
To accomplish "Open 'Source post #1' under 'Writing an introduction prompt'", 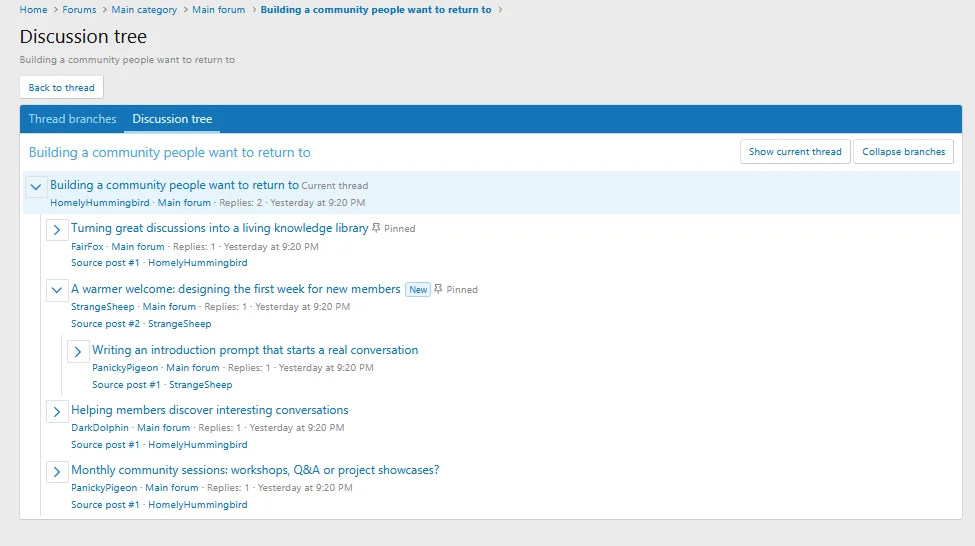I will pos(126,385).
